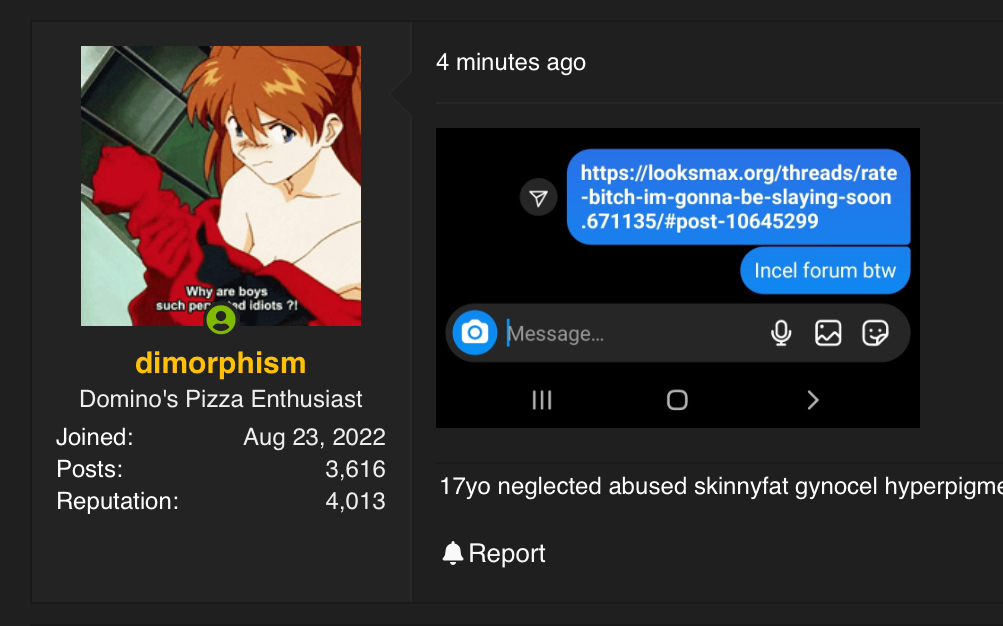Click the paper plane share icon
The image size is (1003, 626).
(538, 197)
